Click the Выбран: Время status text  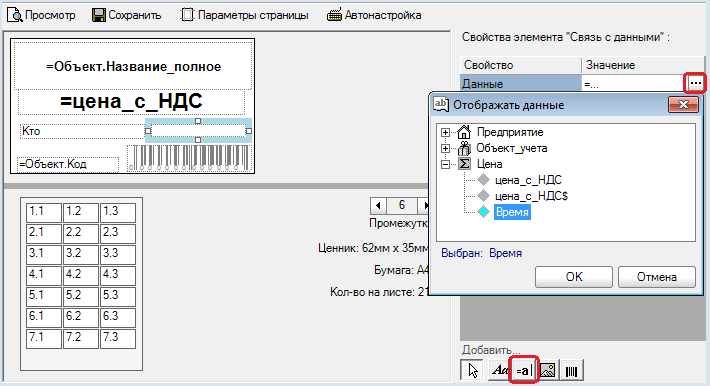481,253
